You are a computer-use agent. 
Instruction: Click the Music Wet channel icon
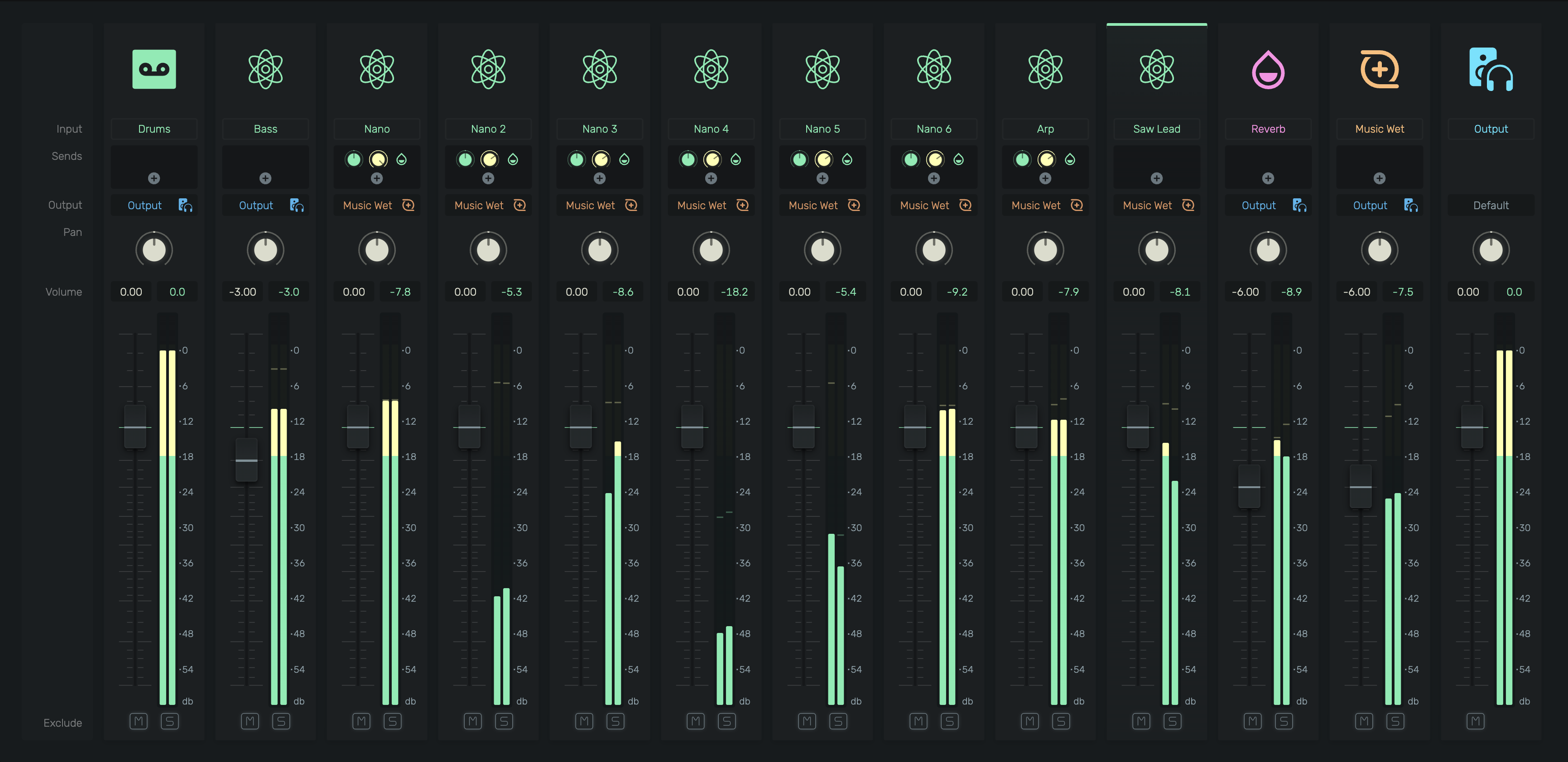tap(1379, 69)
